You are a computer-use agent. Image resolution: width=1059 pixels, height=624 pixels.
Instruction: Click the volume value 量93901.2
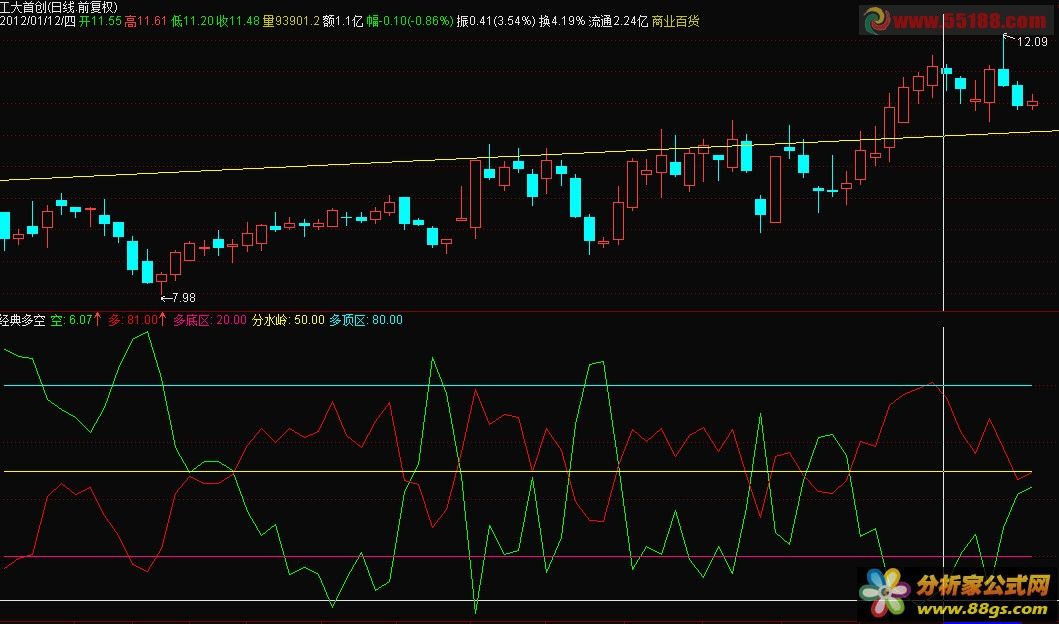(290, 21)
